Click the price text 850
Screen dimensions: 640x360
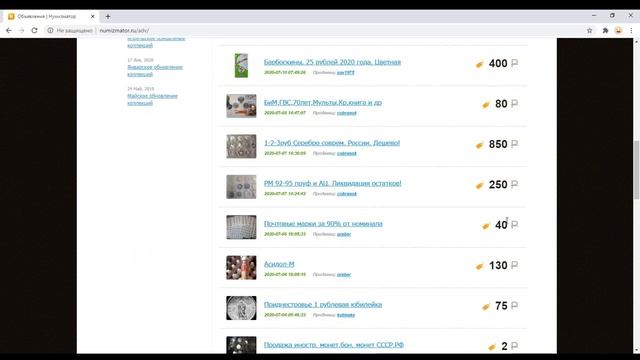tap(498, 144)
